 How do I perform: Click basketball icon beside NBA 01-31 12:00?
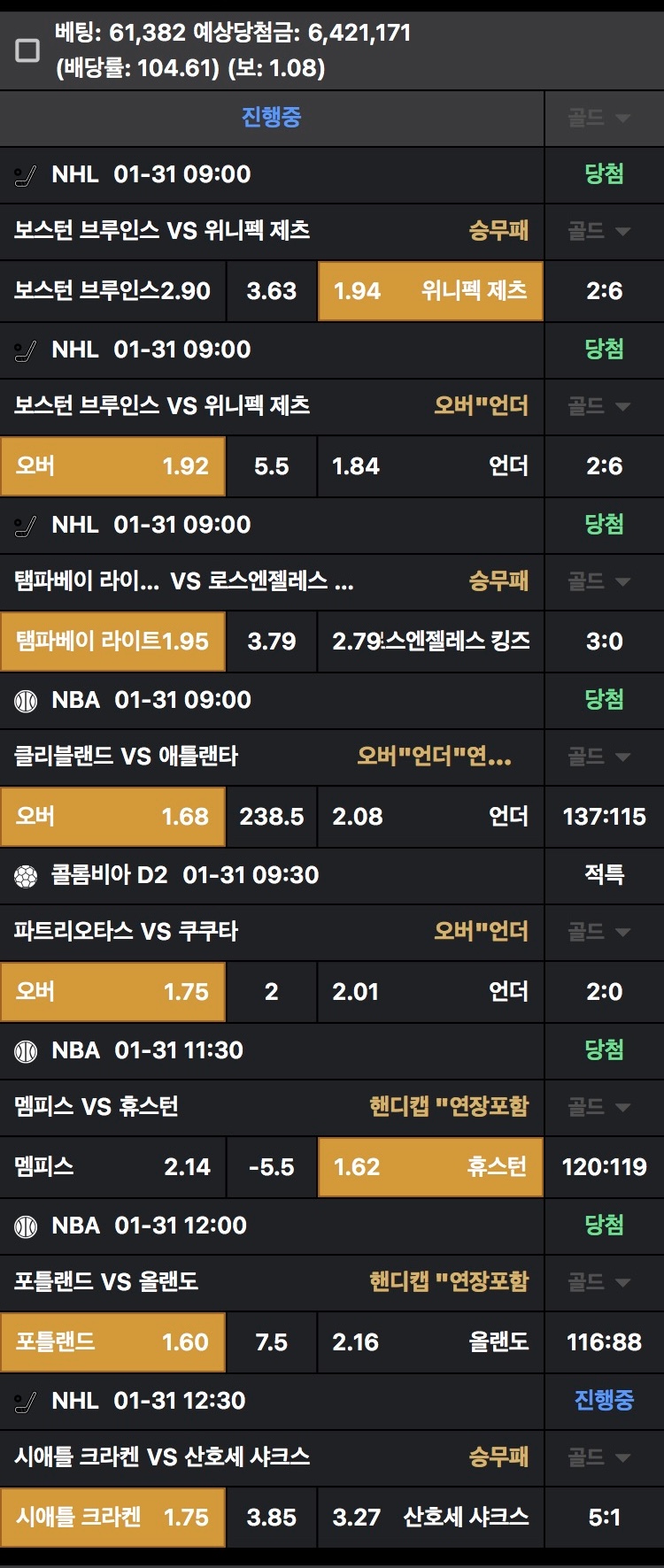click(x=27, y=1227)
